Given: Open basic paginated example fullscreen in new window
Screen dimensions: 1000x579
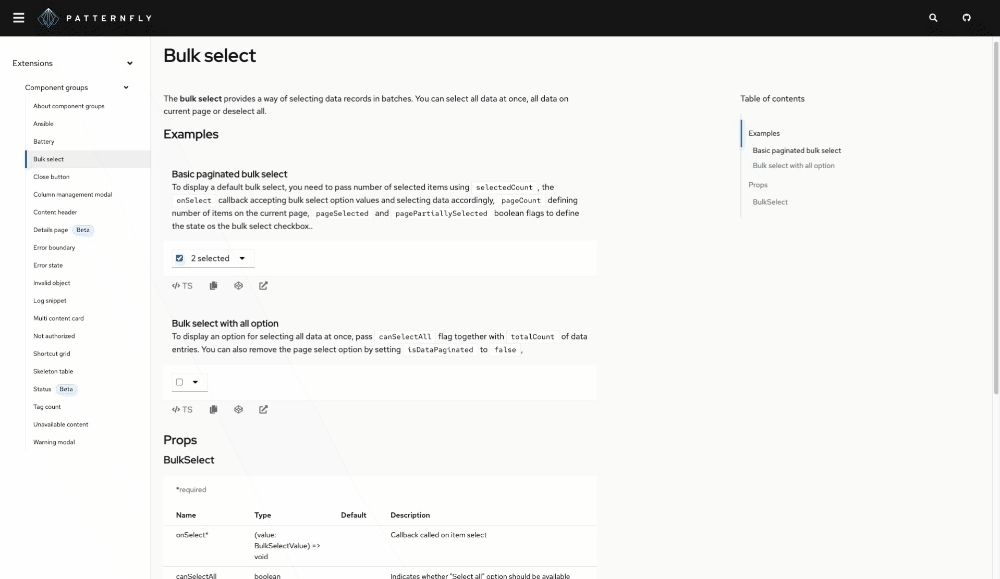Looking at the screenshot, I should click(263, 286).
